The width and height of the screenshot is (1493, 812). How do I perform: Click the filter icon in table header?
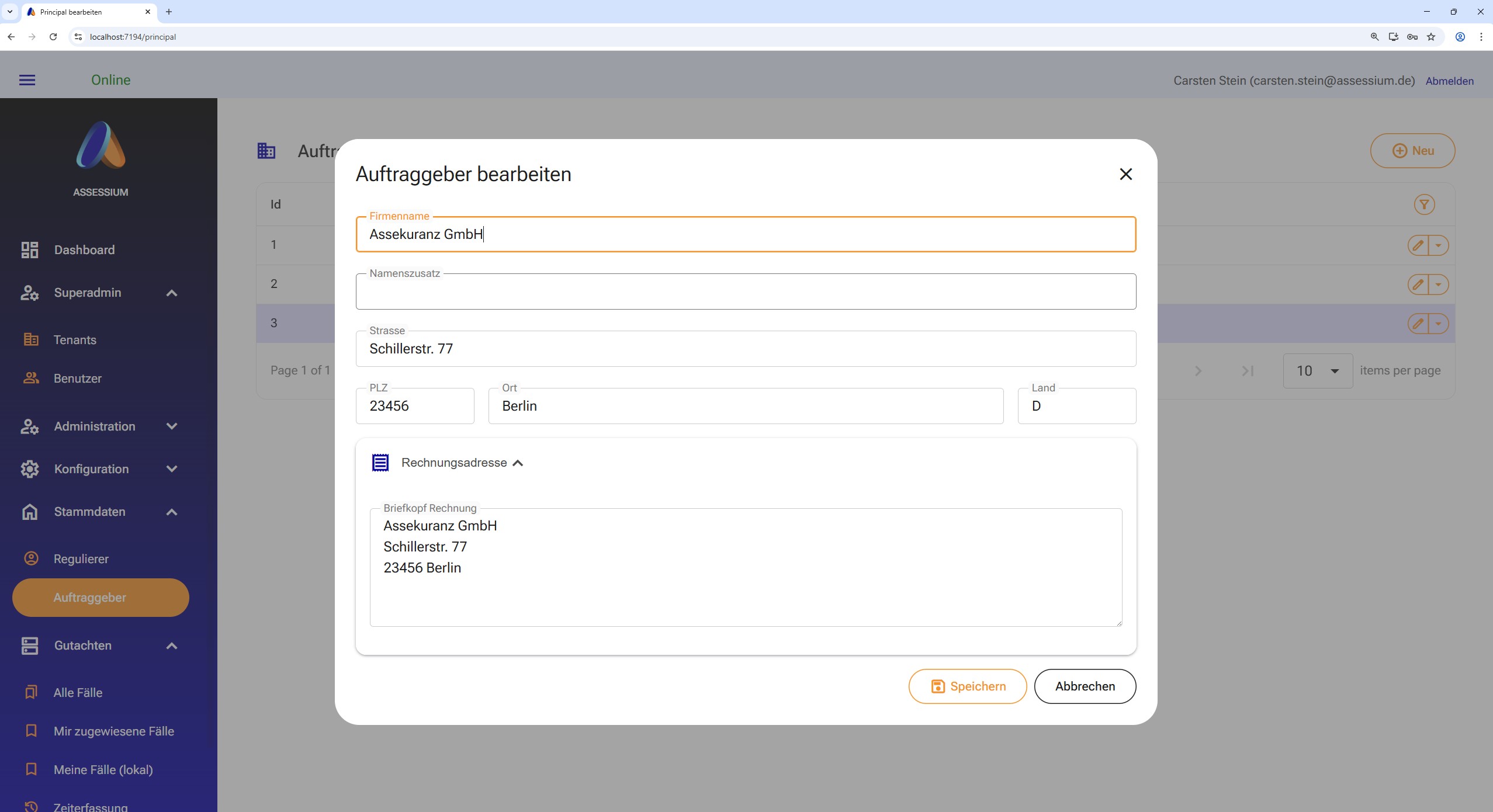[x=1424, y=204]
